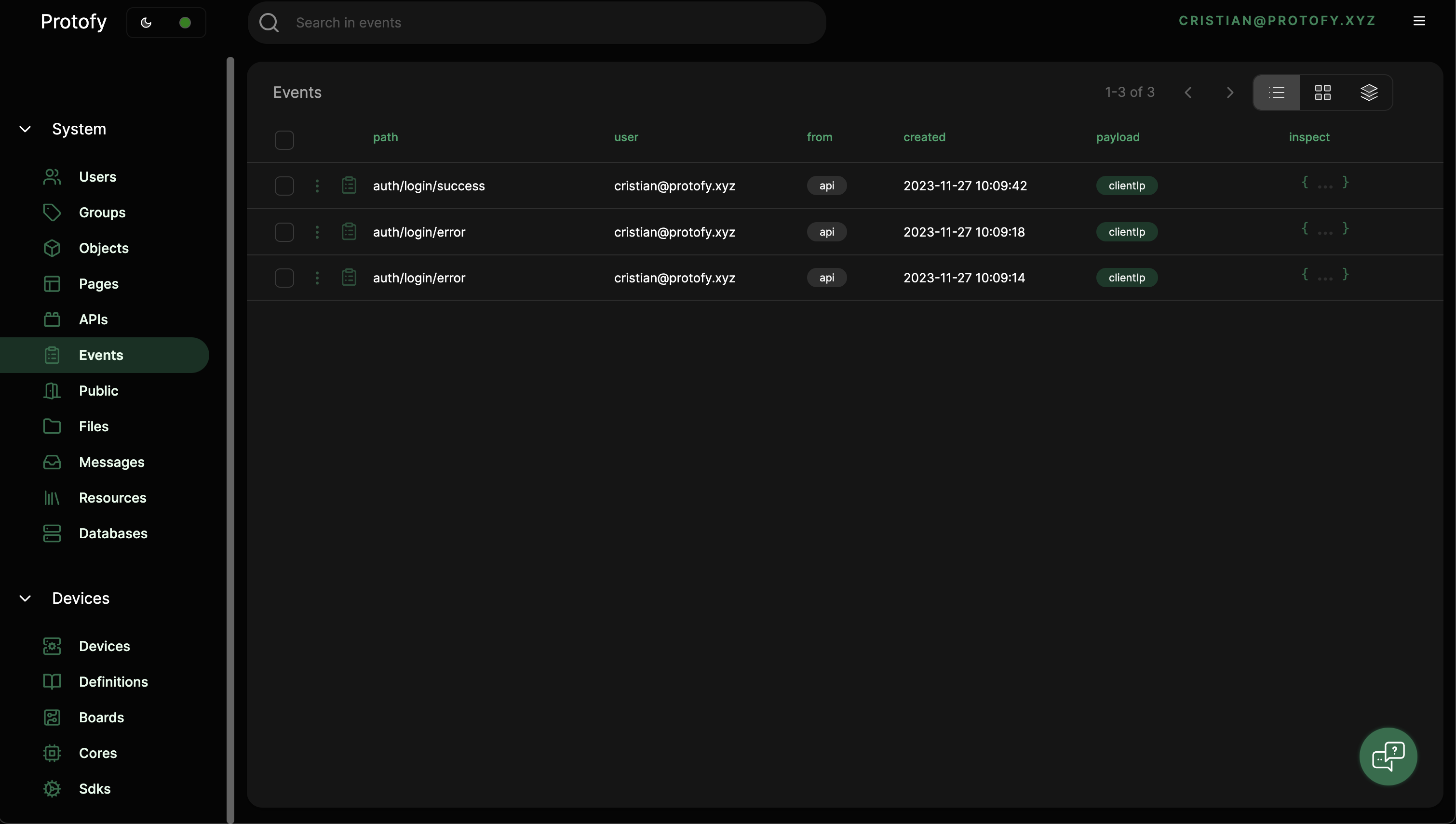Open Users in the sidebar
Image resolution: width=1456 pixels, height=824 pixels.
coord(97,176)
